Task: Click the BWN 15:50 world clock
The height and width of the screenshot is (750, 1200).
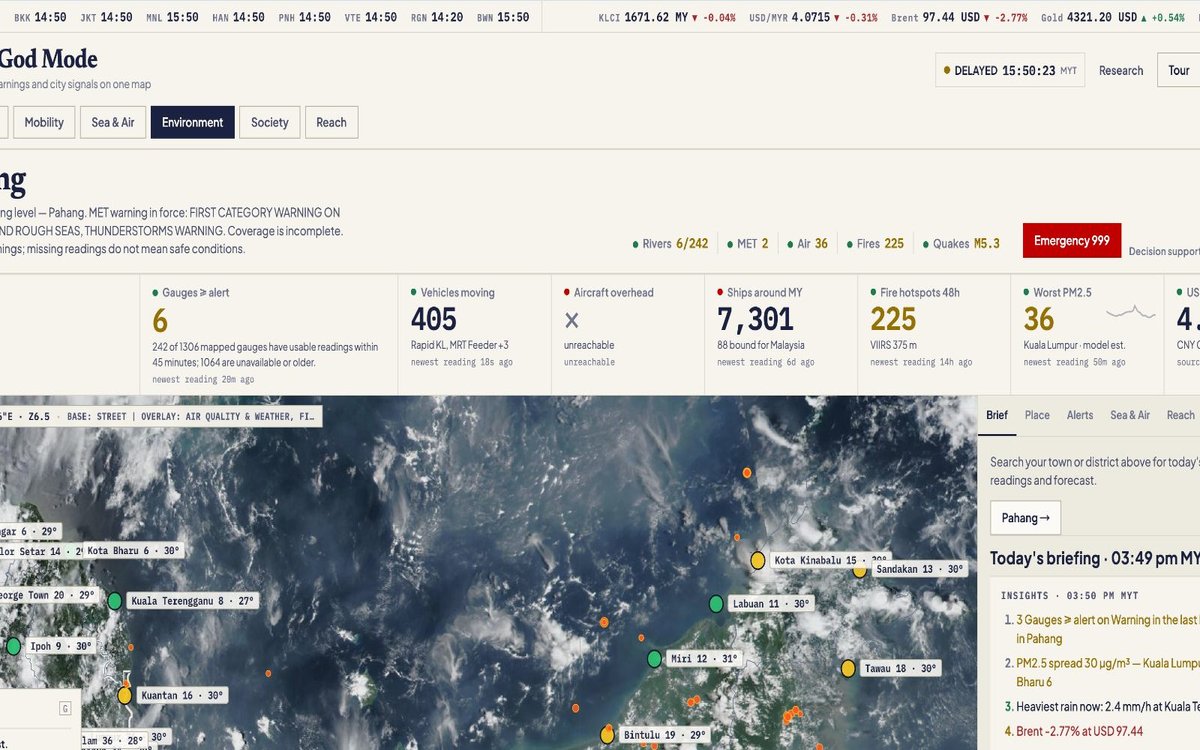Action: point(503,18)
